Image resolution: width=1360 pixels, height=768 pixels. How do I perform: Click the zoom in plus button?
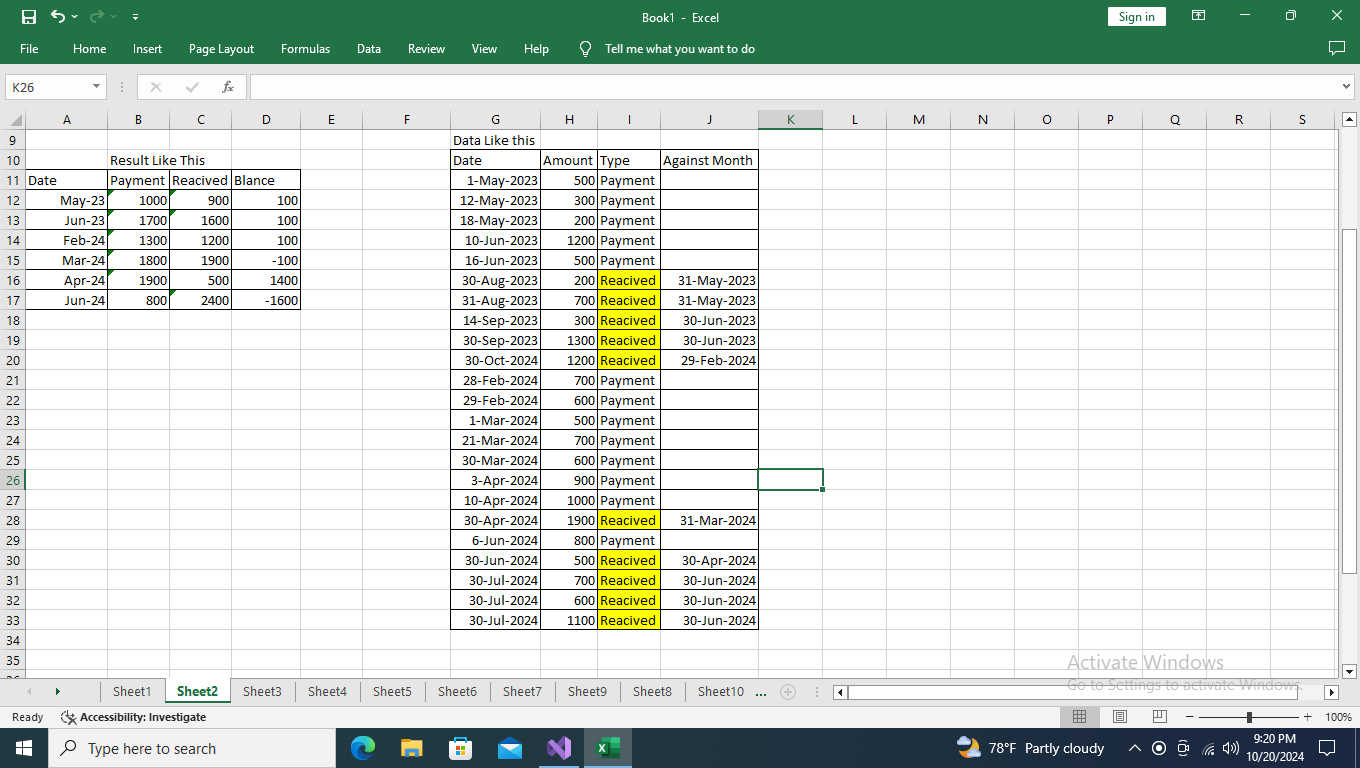[1307, 717]
